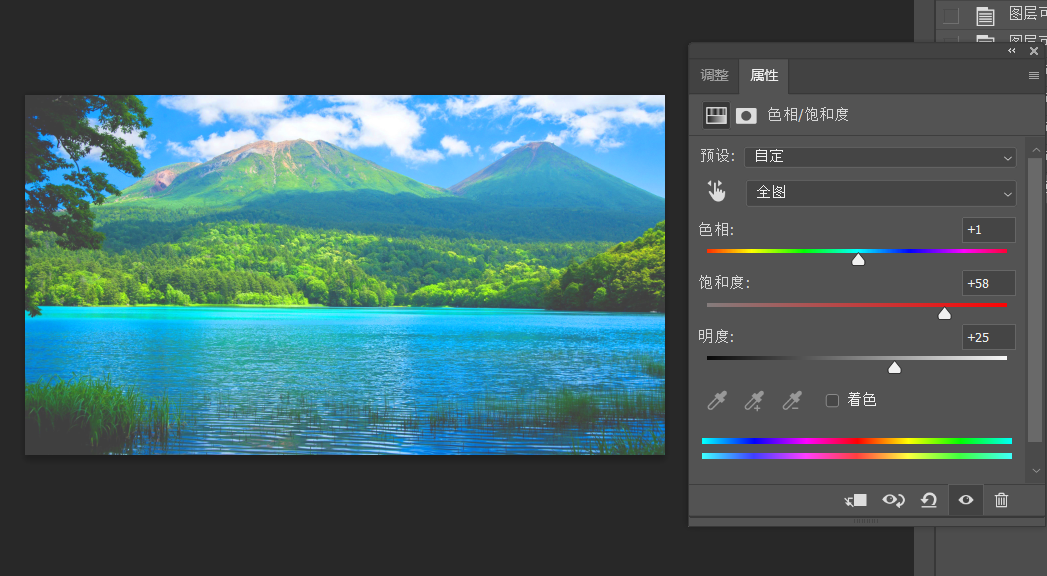Viewport: 1047px width, 576px height.
Task: Click the landscape image on the canvas
Action: click(x=345, y=274)
